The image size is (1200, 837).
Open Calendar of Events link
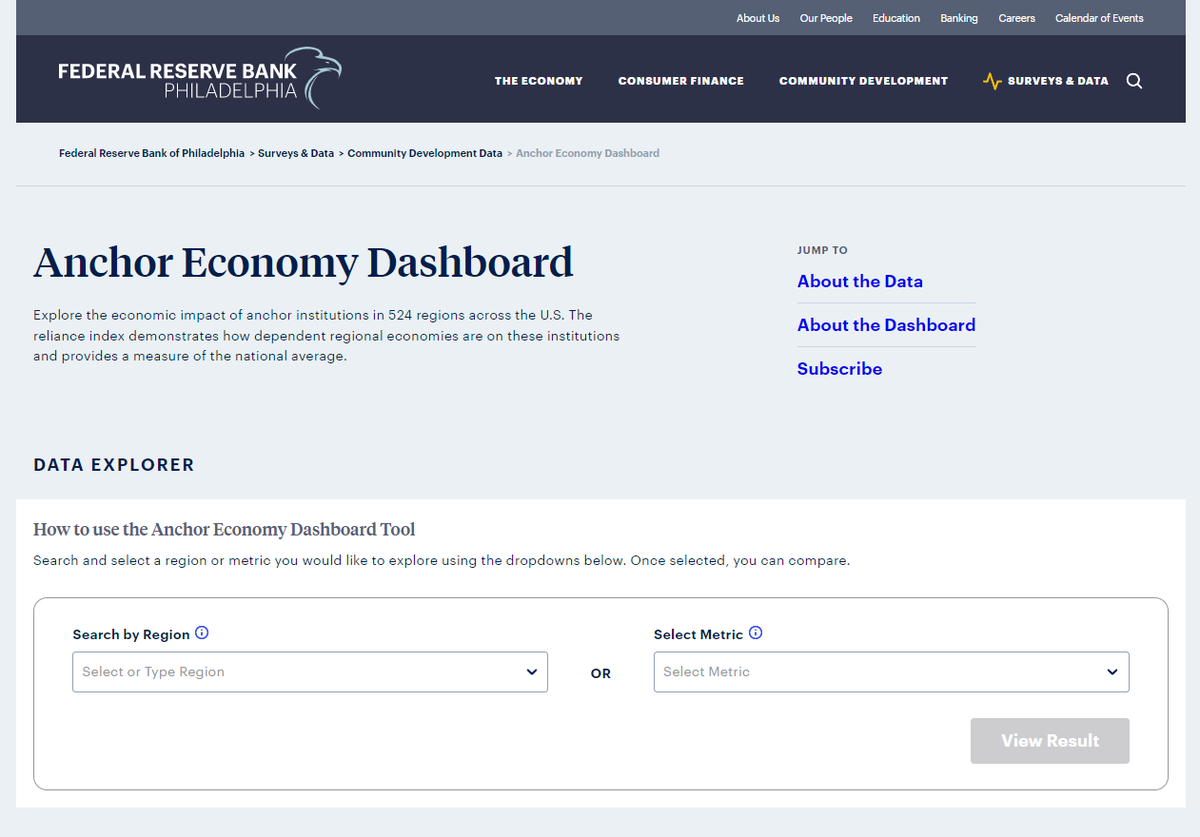coord(1099,18)
